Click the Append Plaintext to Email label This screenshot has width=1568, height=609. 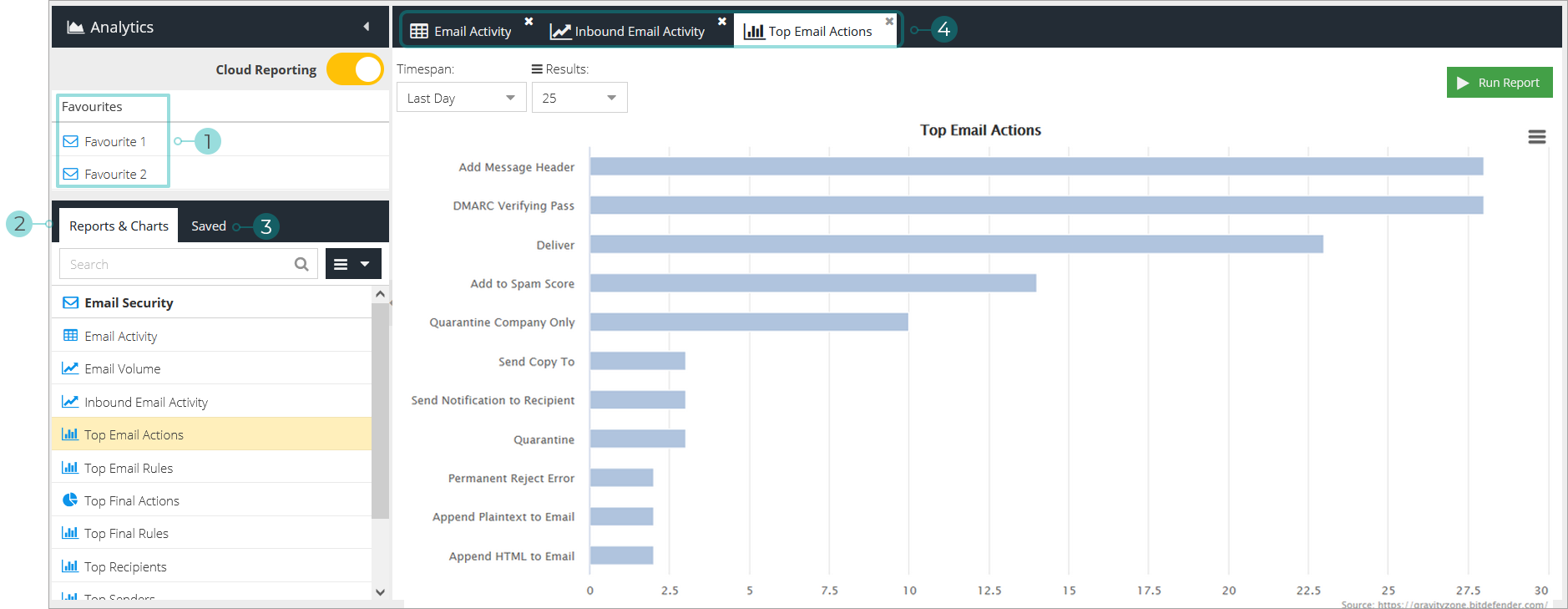[503, 517]
